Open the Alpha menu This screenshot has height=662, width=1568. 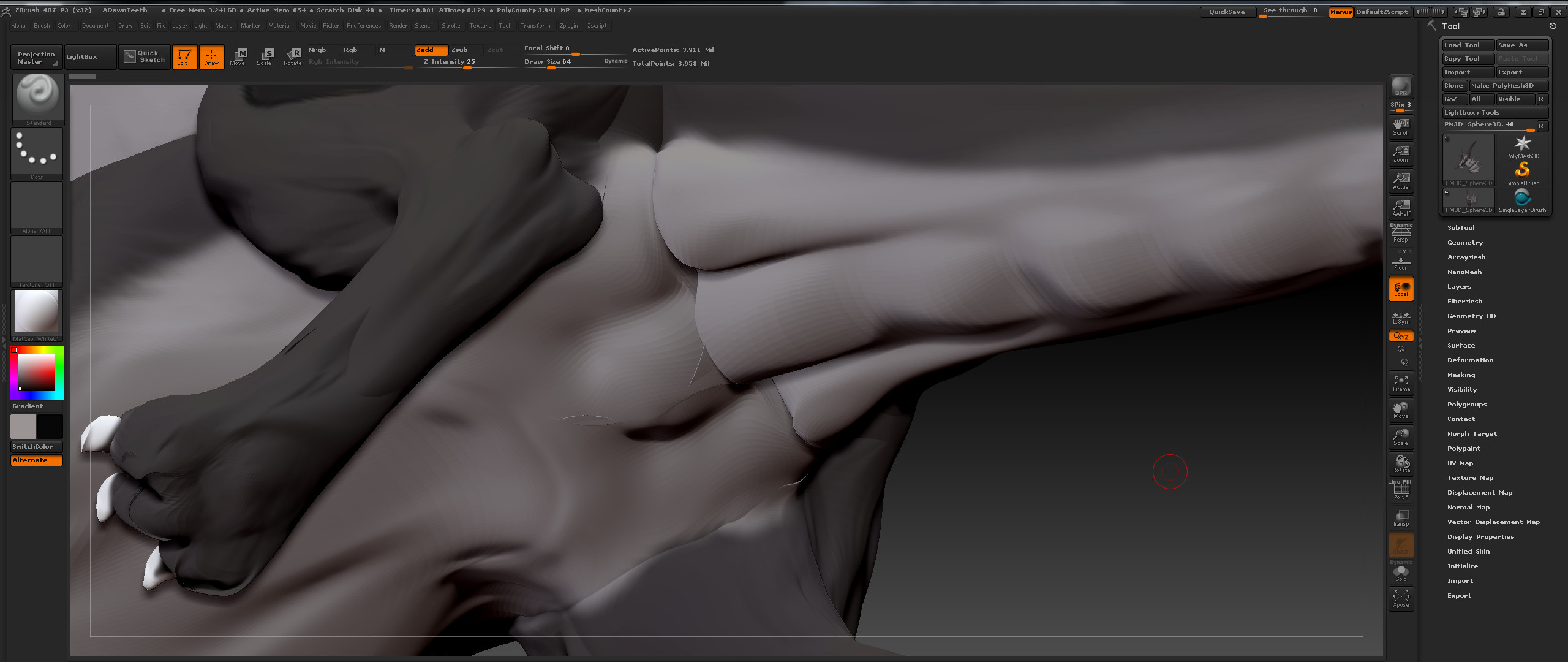click(x=18, y=26)
